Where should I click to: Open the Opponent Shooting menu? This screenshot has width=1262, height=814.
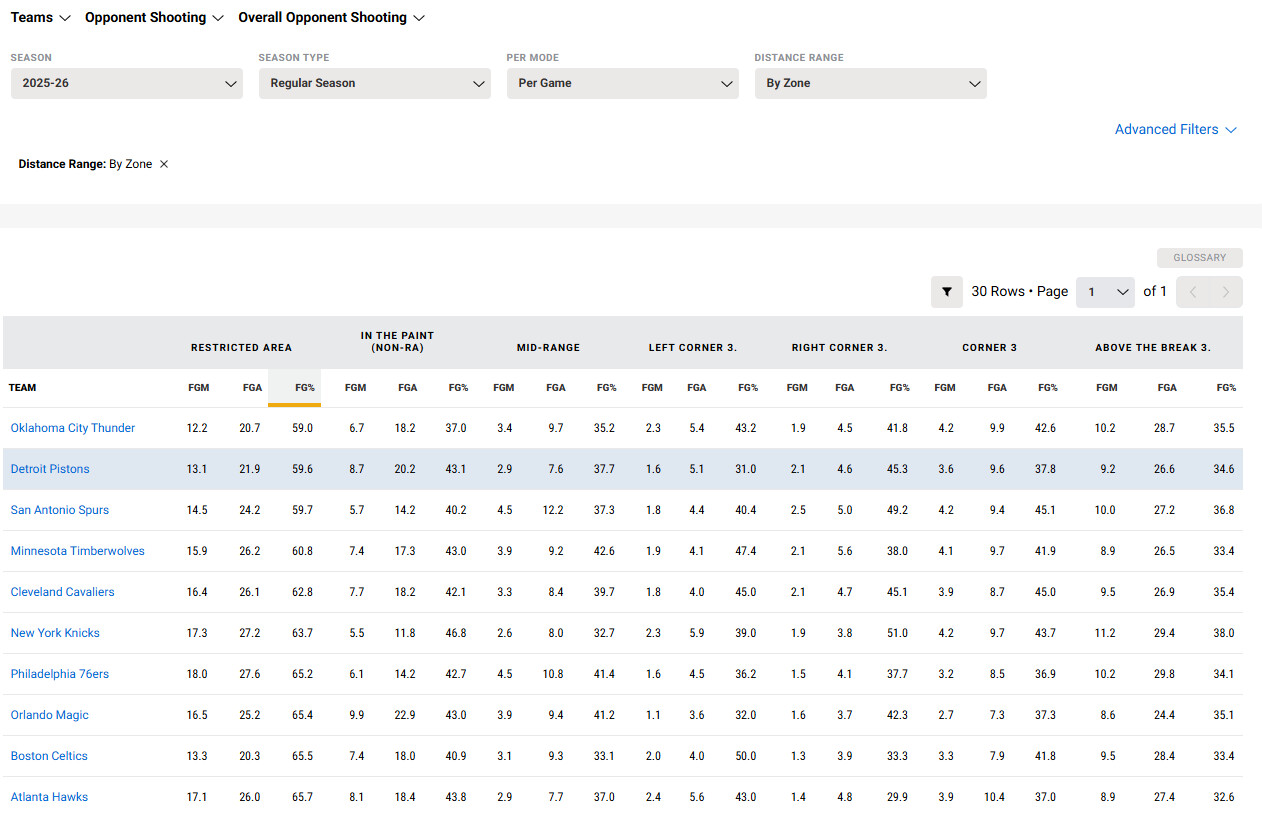click(154, 18)
